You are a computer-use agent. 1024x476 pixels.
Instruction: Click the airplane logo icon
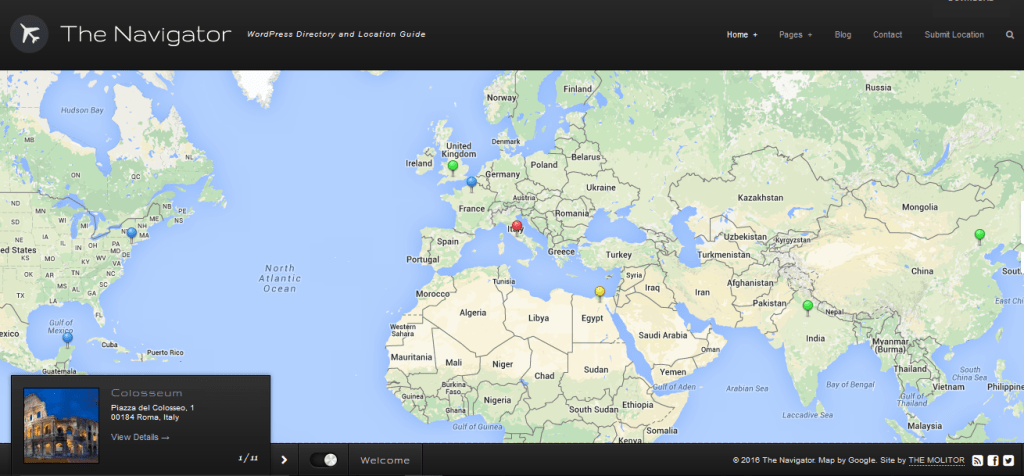pos(29,34)
